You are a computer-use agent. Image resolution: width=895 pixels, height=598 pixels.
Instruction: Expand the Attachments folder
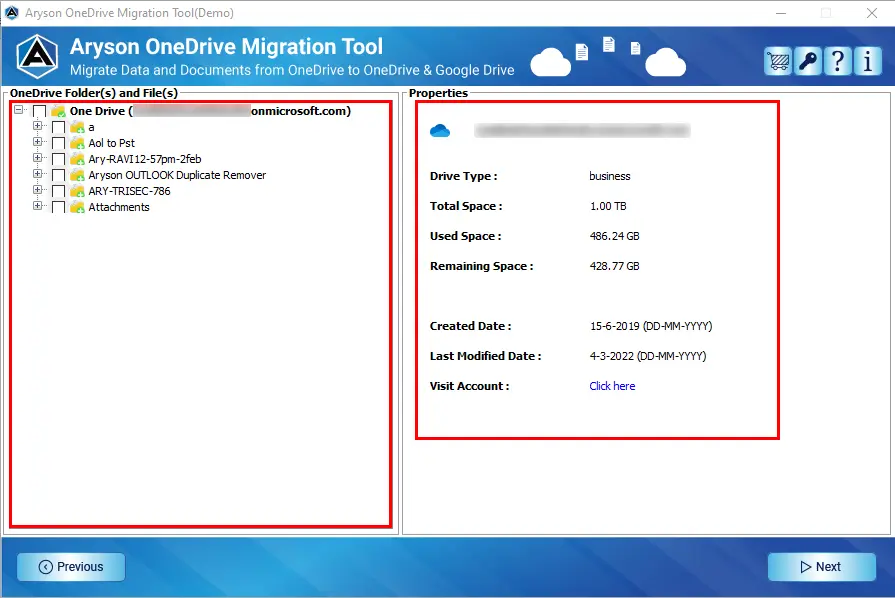click(38, 205)
